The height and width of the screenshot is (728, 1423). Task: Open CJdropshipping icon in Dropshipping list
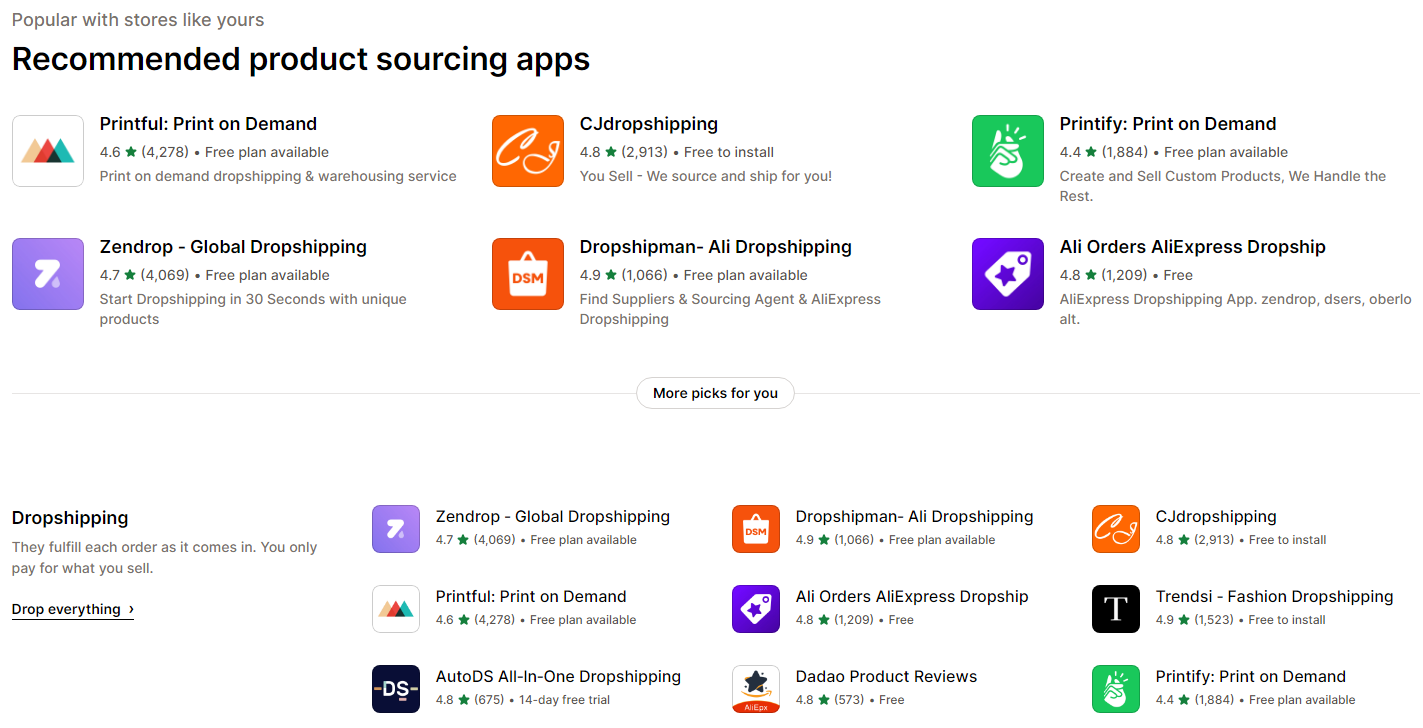[x=1116, y=529]
